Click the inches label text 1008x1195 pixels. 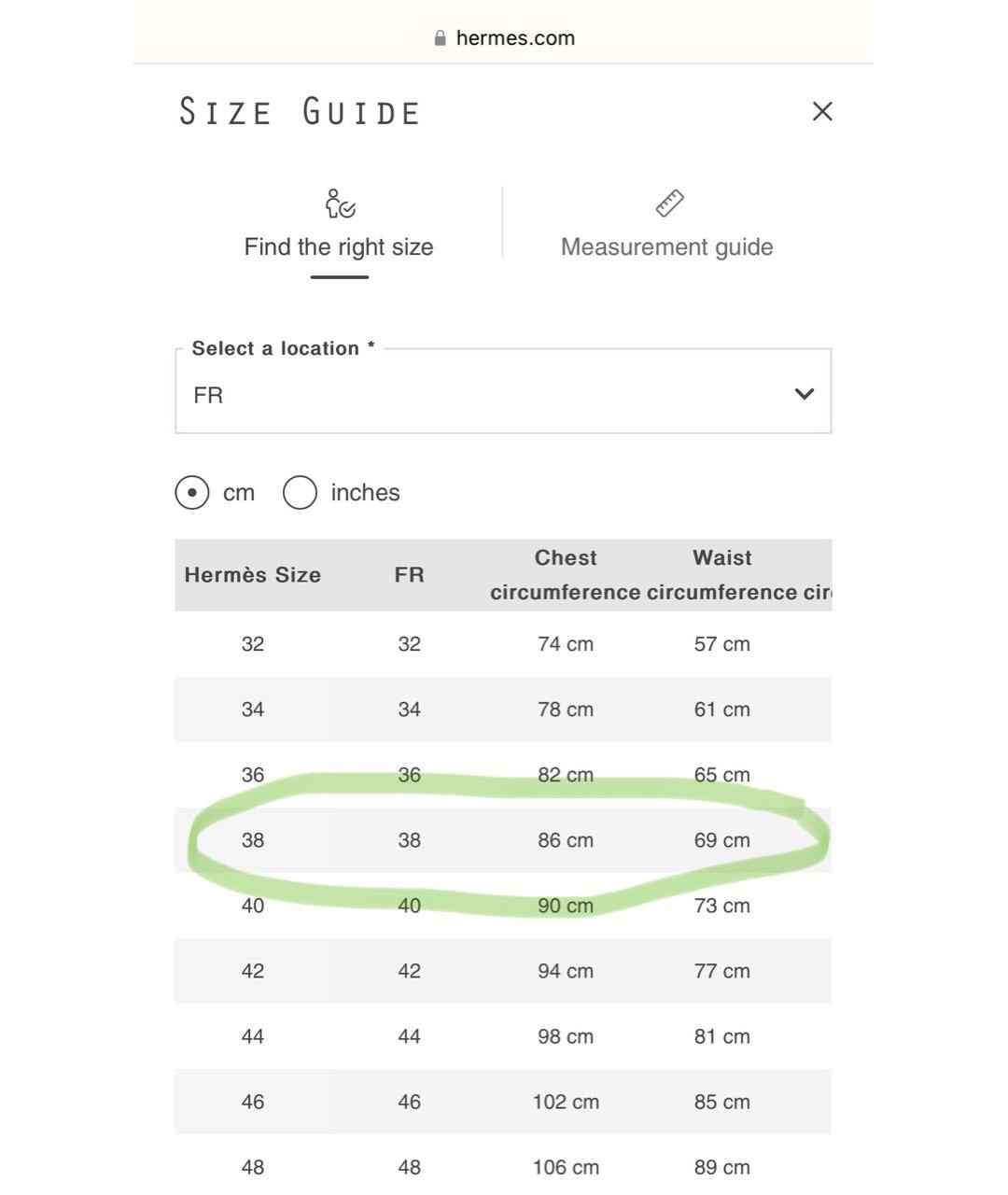[x=365, y=492]
